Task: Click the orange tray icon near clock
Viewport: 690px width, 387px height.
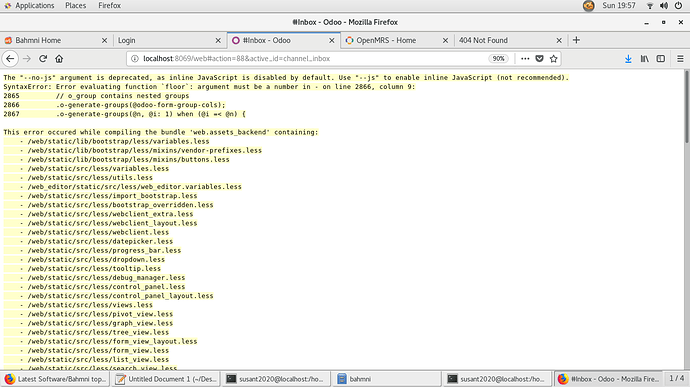Action: pos(589,5)
